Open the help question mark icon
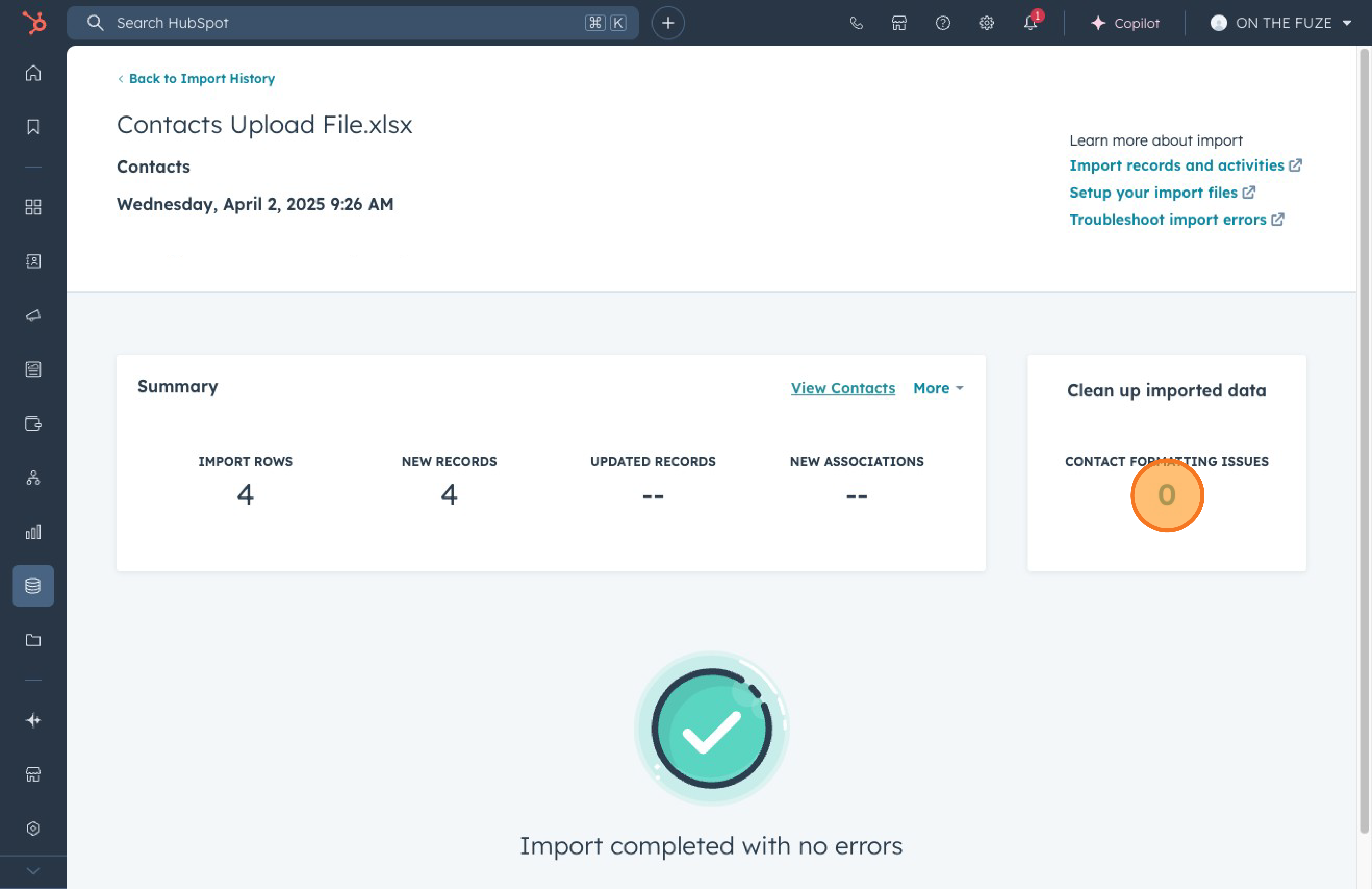The width and height of the screenshot is (1372, 889). [x=943, y=23]
